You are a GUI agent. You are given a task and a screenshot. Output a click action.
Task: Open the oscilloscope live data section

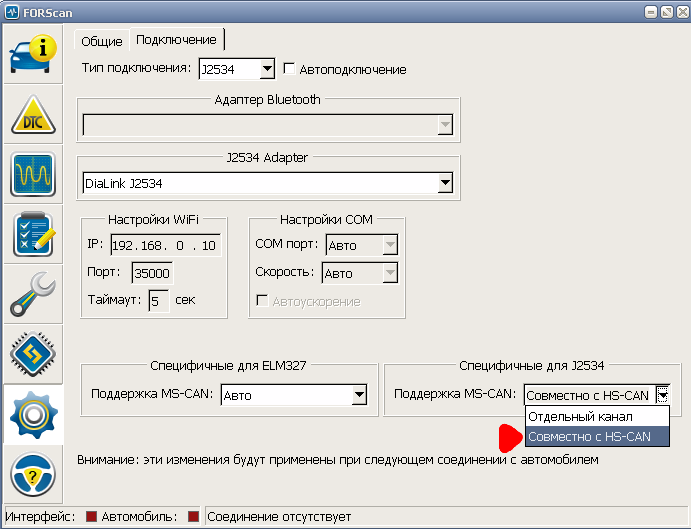(33, 175)
